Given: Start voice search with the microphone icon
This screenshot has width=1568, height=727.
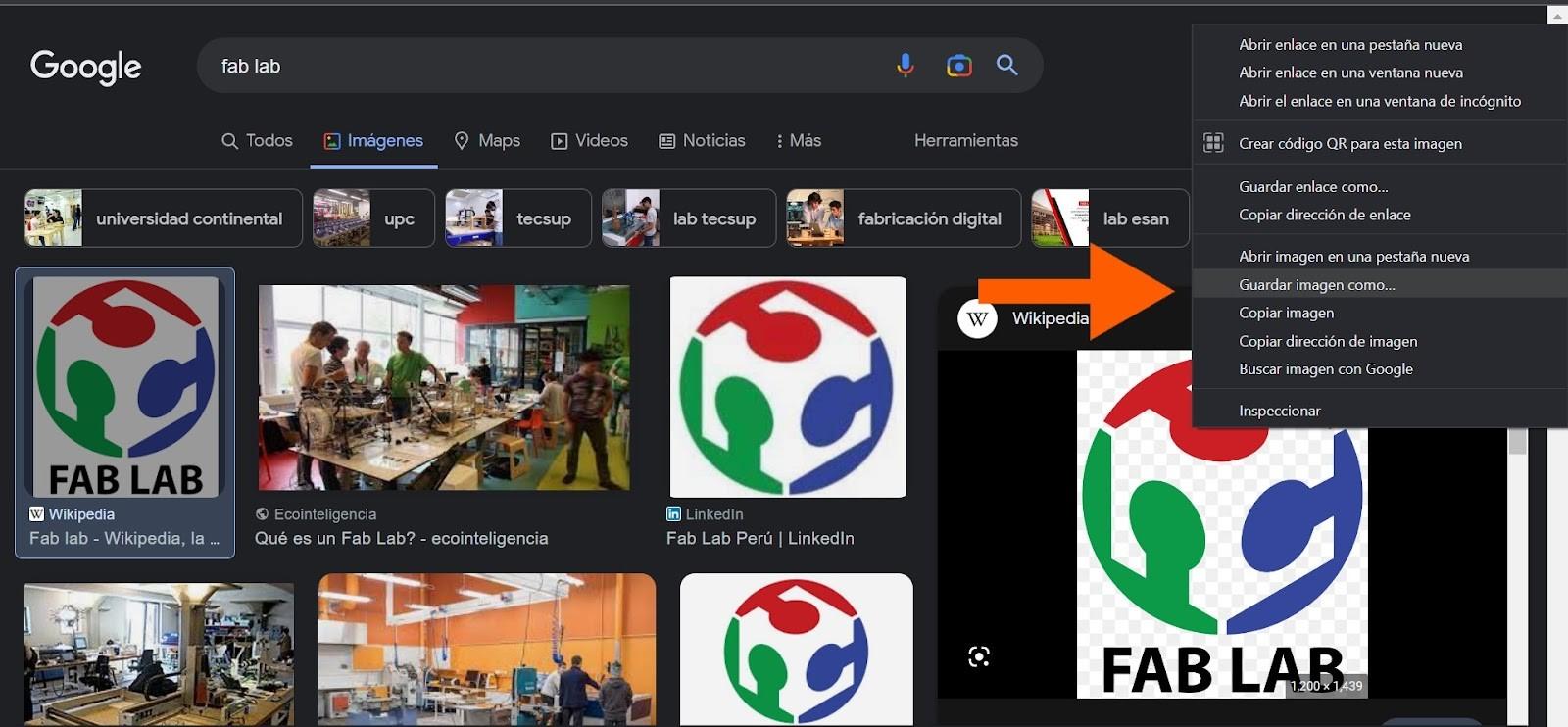Looking at the screenshot, I should coord(906,66).
